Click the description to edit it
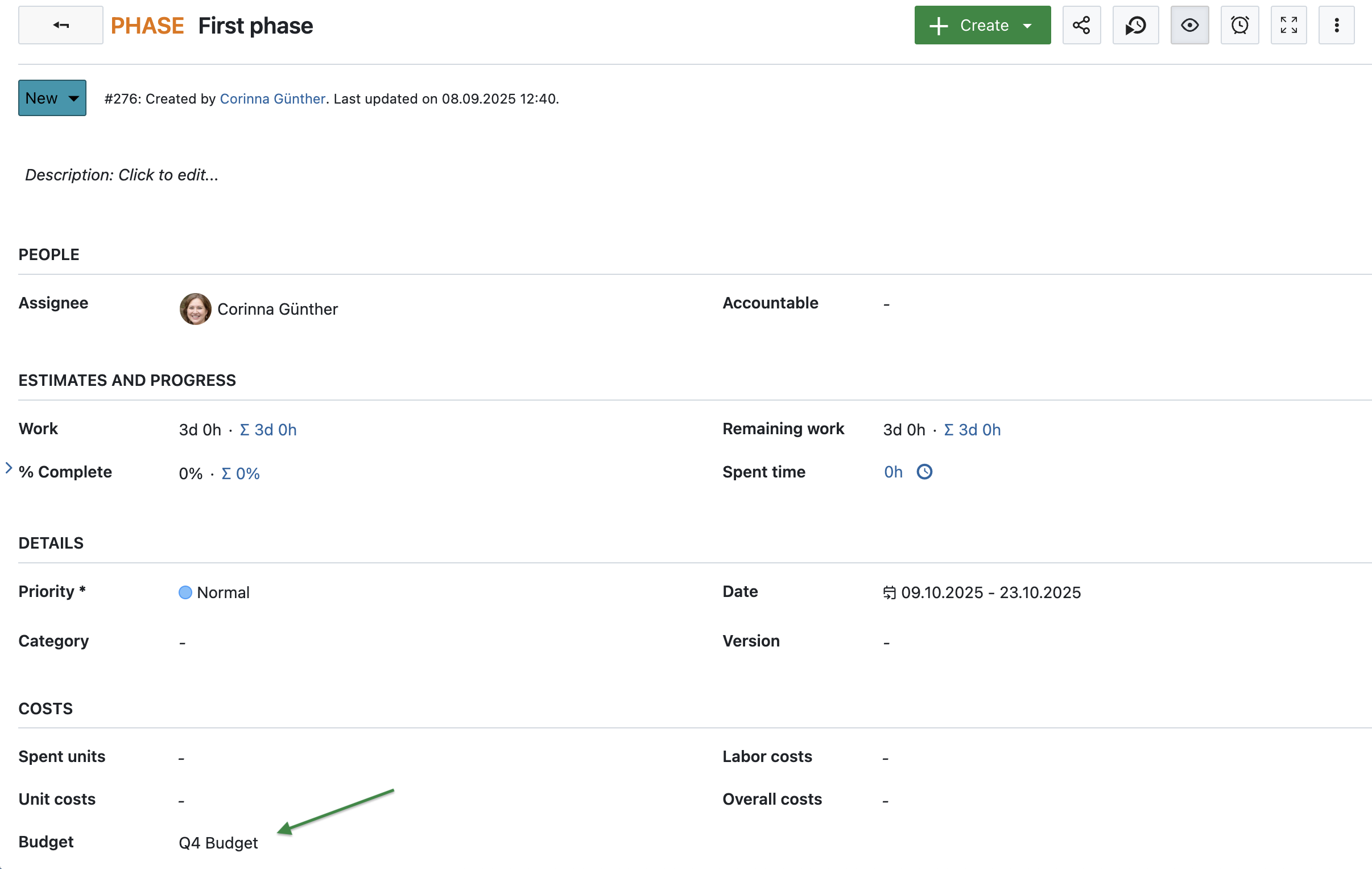The width and height of the screenshot is (1372, 869). point(121,175)
